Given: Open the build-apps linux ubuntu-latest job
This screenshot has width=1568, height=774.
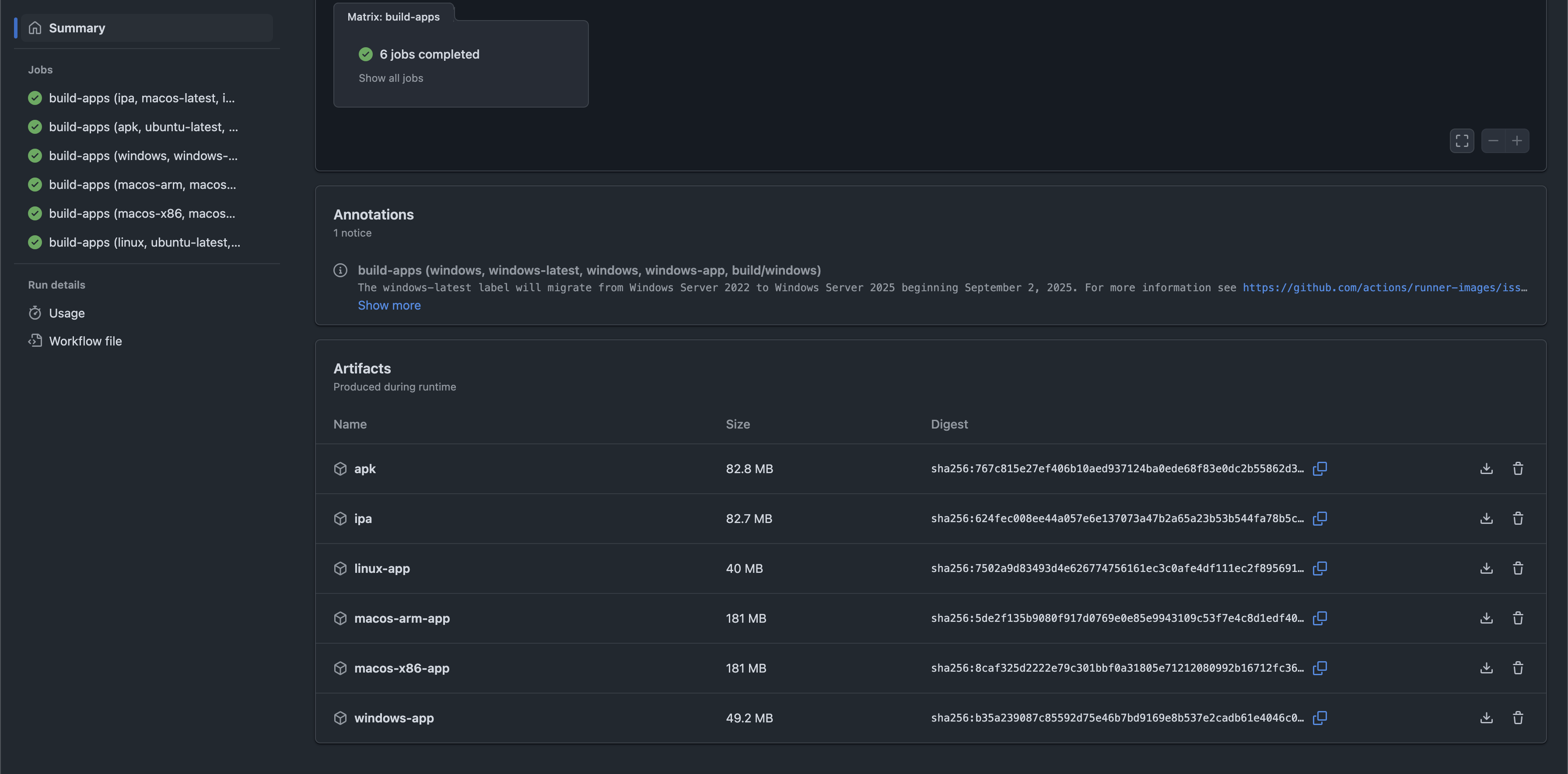Looking at the screenshot, I should pos(144,242).
